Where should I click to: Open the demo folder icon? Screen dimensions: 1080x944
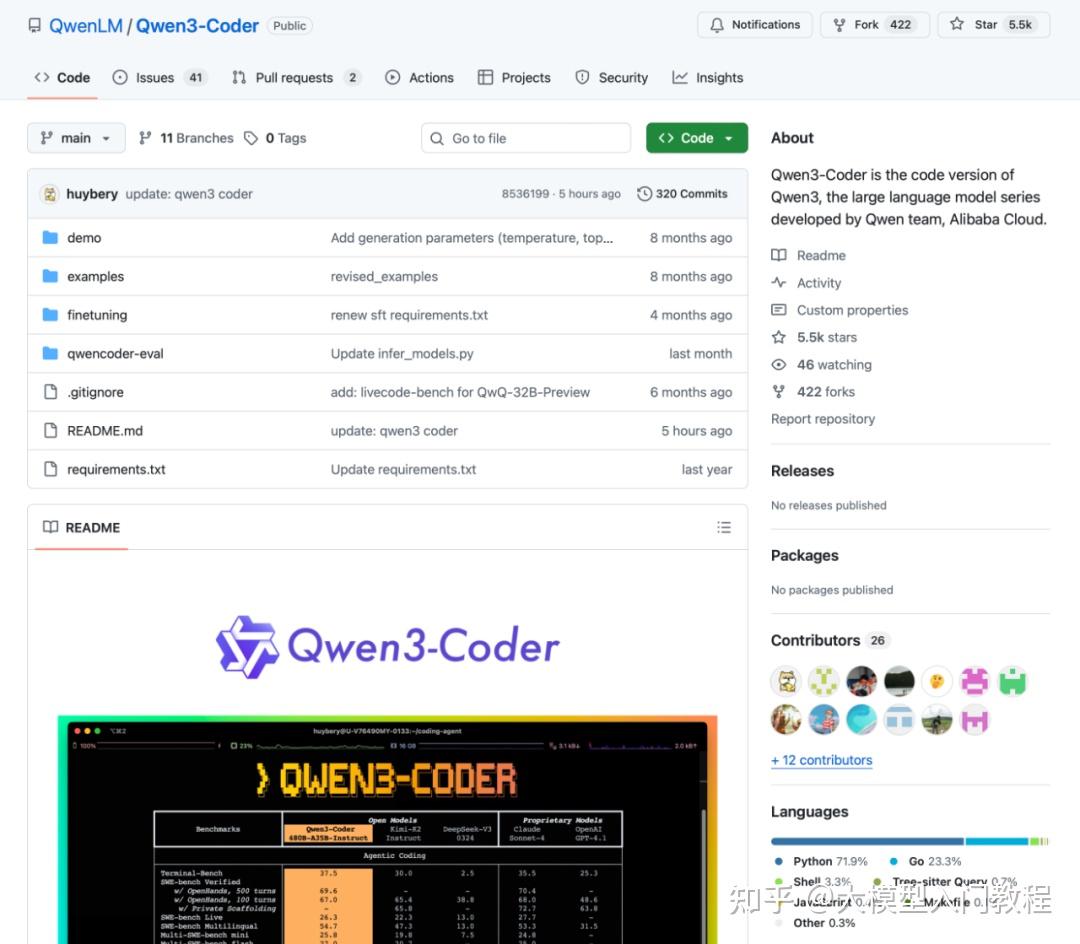click(x=50, y=237)
